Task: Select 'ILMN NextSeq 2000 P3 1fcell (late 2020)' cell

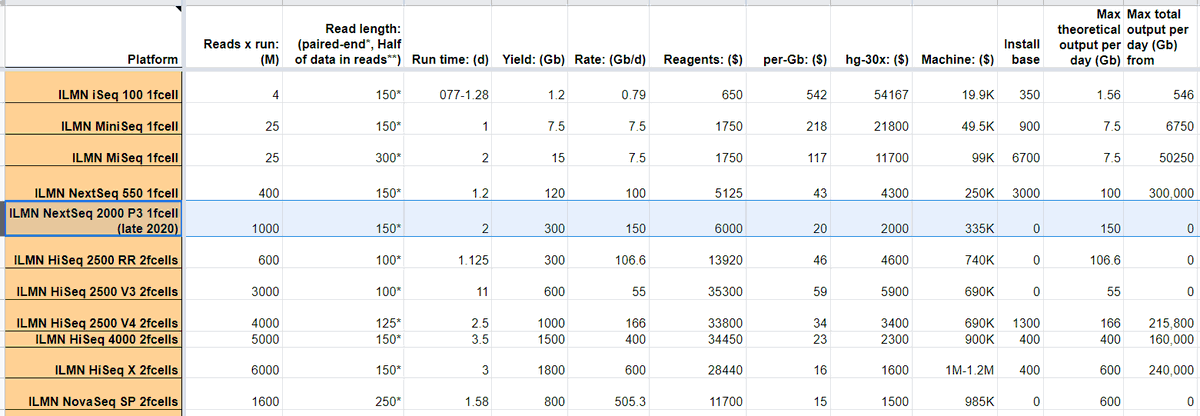Action: (x=95, y=219)
